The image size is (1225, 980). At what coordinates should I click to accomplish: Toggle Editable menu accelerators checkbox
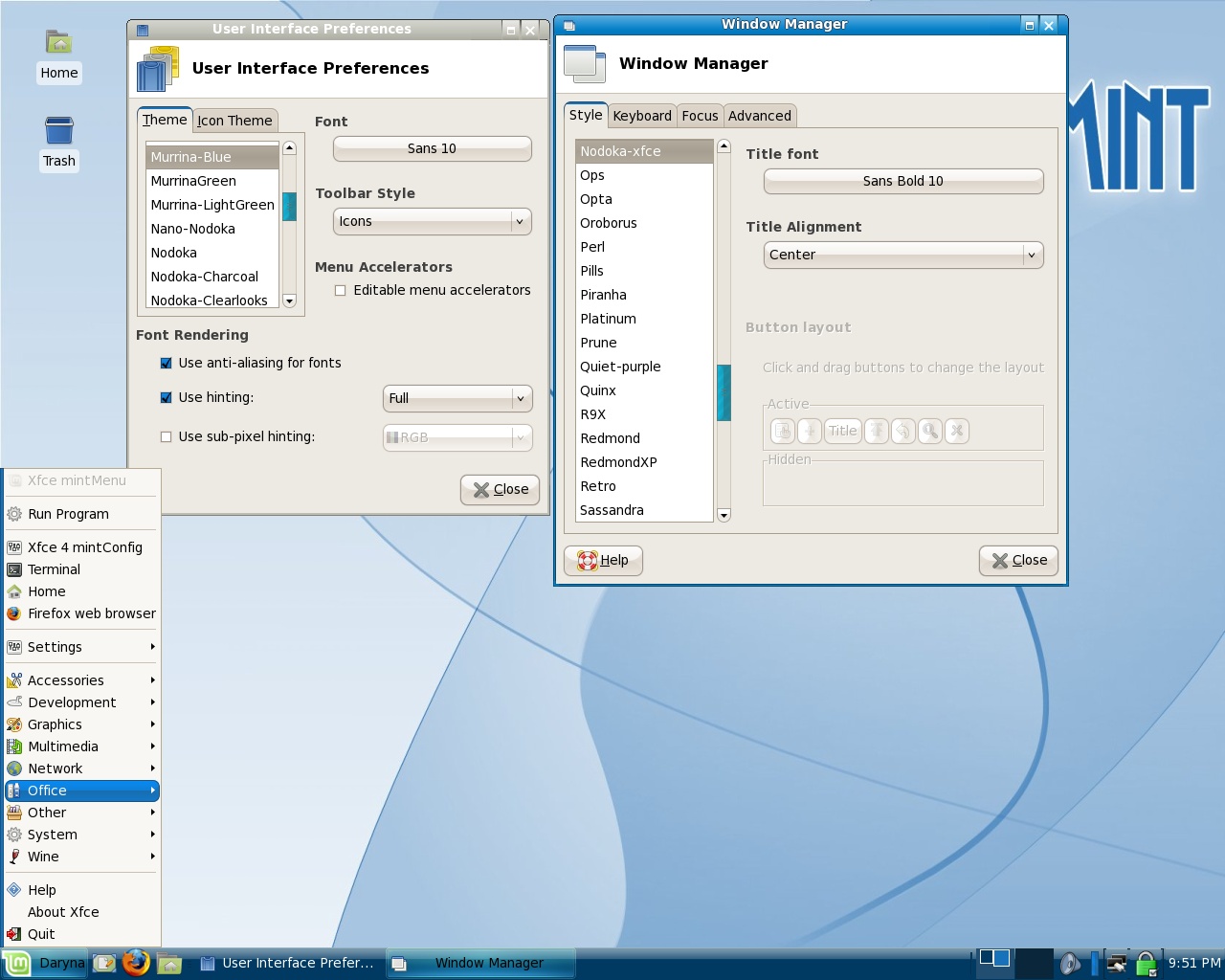(x=340, y=290)
